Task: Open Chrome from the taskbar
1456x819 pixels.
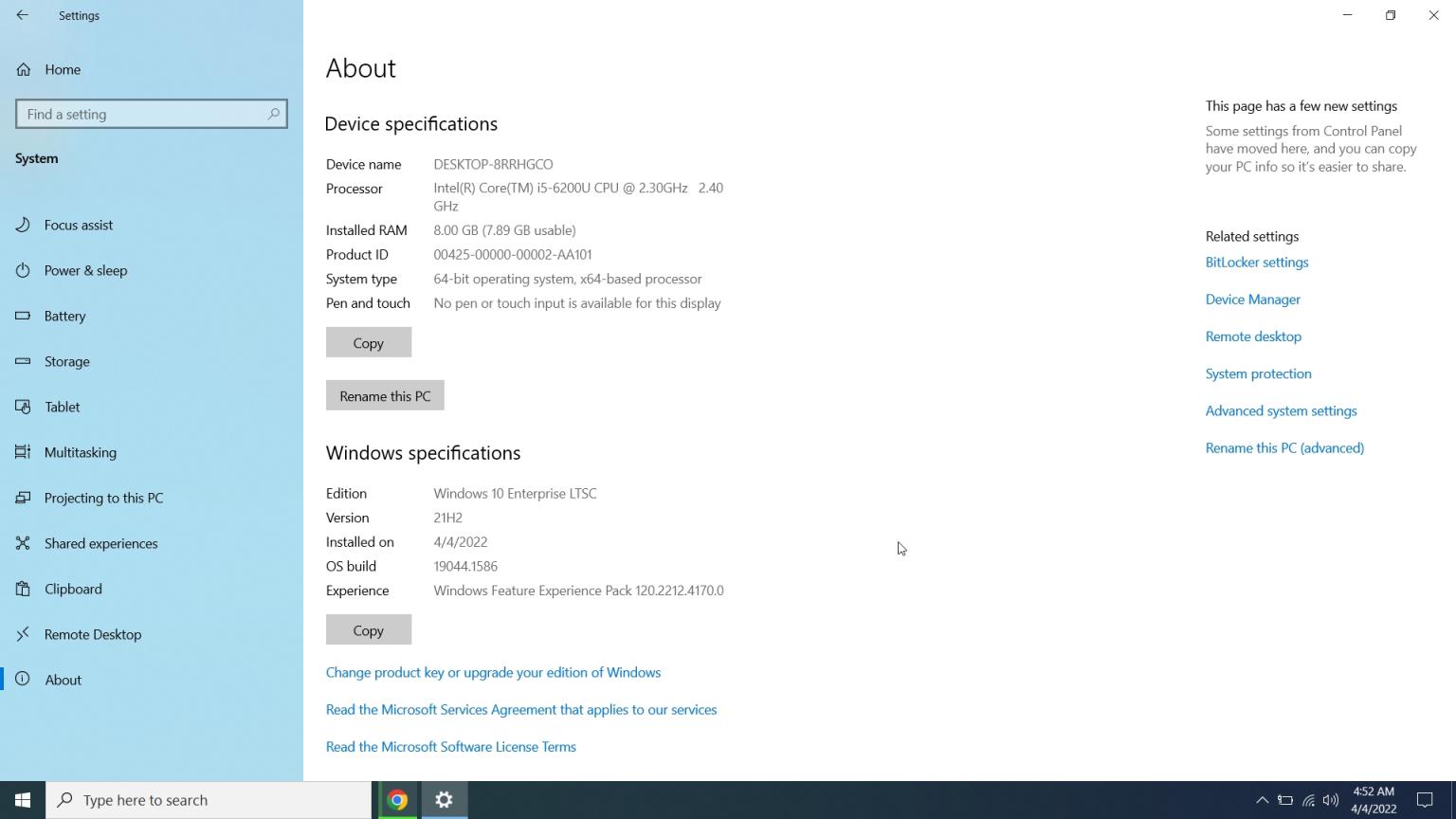Action: 397,799
